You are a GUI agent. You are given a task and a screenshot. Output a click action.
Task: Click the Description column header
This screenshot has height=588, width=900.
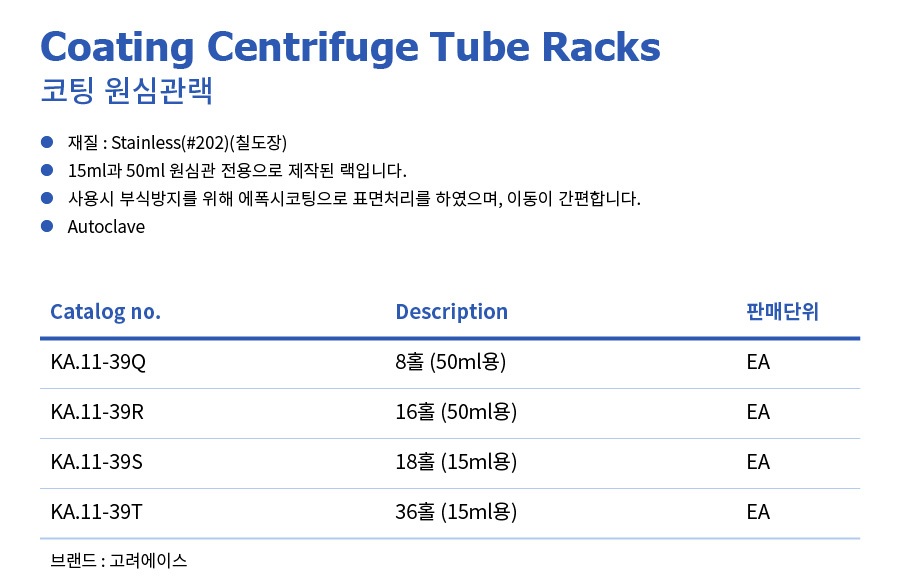(451, 312)
